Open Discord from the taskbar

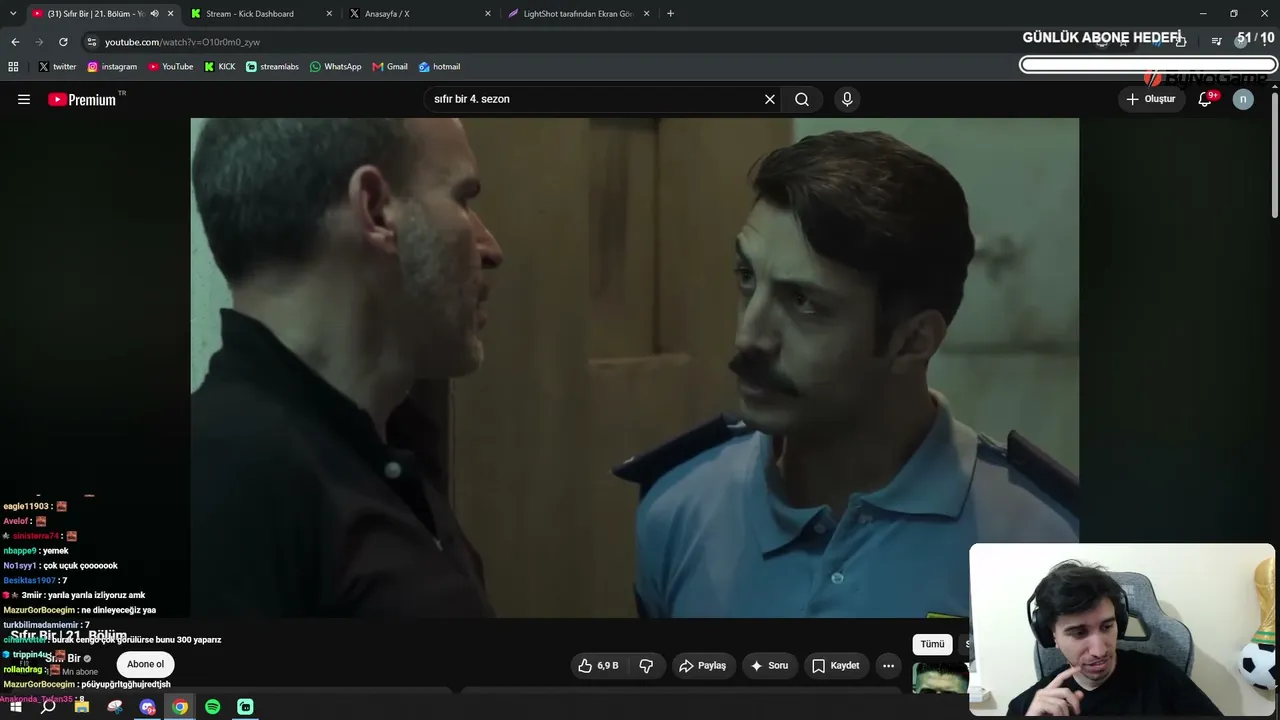148,707
